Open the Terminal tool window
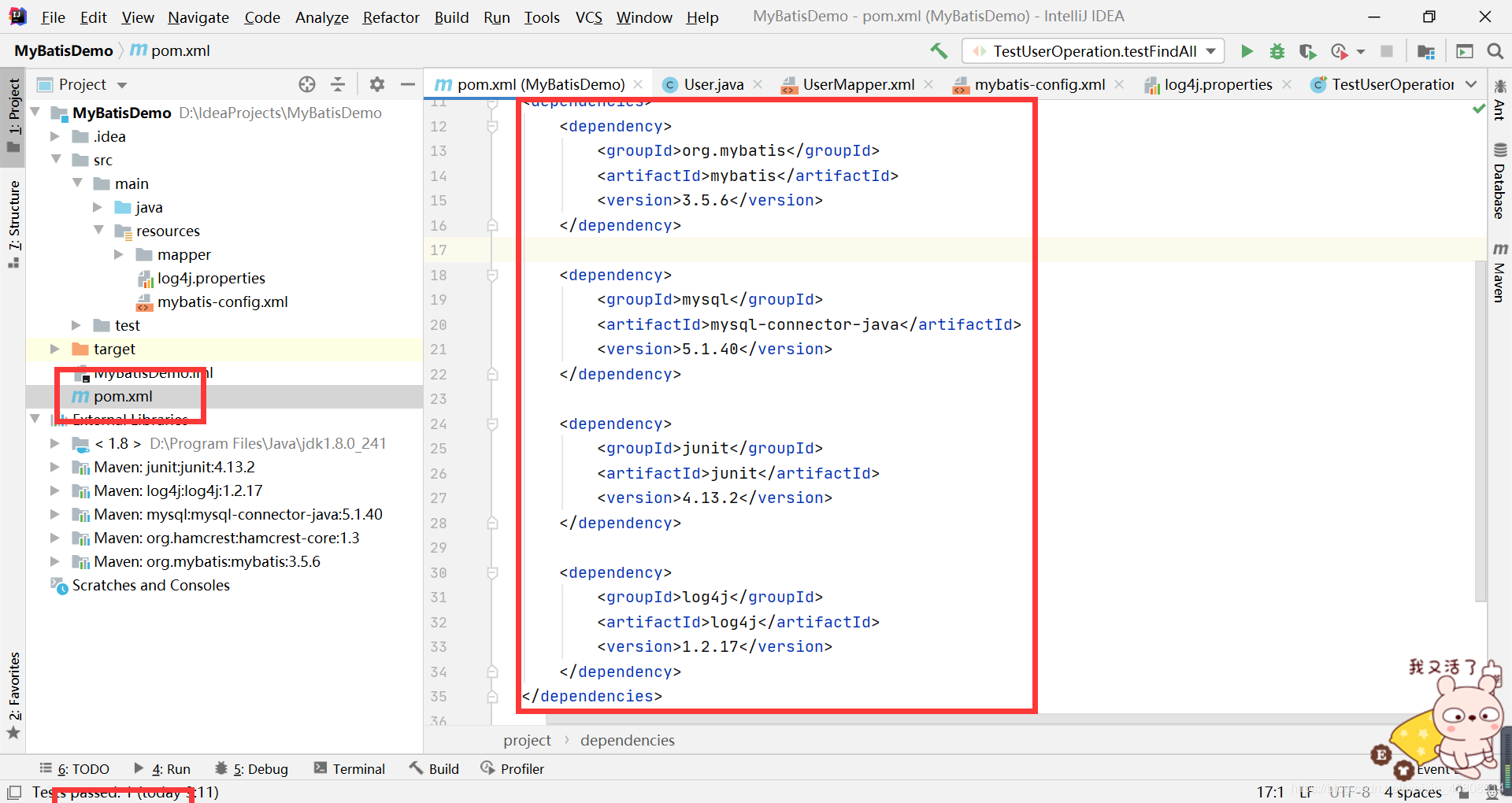The height and width of the screenshot is (803, 1512). (x=349, y=769)
